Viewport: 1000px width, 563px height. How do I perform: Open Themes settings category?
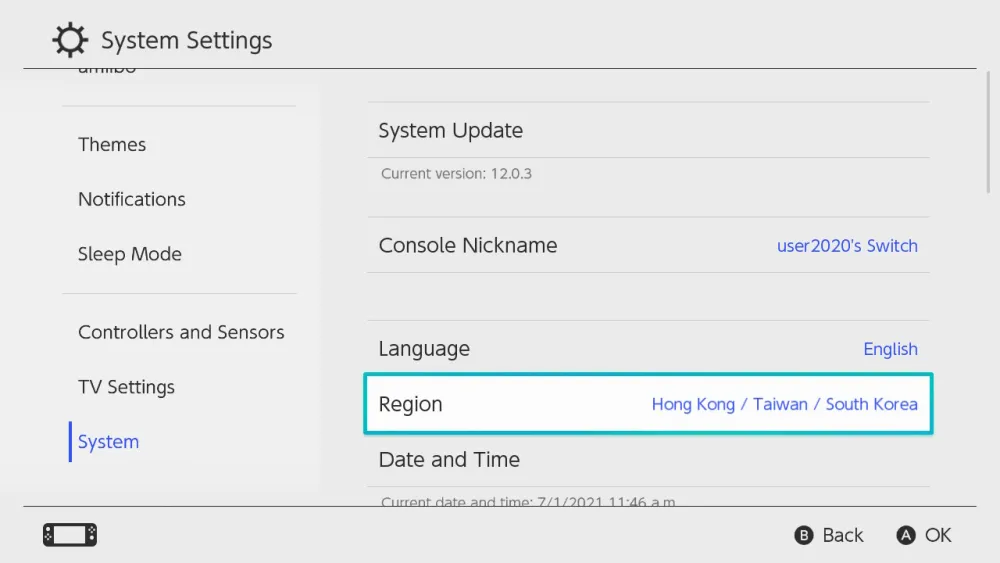pyautogui.click(x=112, y=145)
